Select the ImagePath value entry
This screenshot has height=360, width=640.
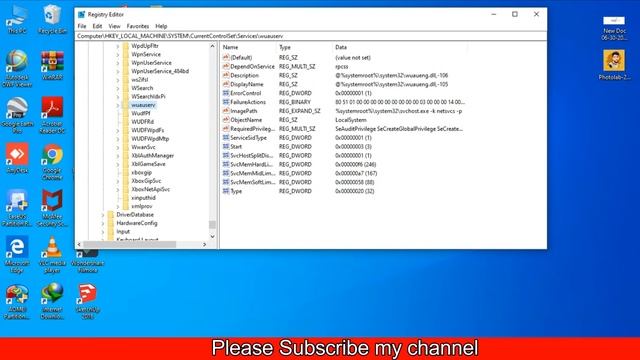pos(244,111)
